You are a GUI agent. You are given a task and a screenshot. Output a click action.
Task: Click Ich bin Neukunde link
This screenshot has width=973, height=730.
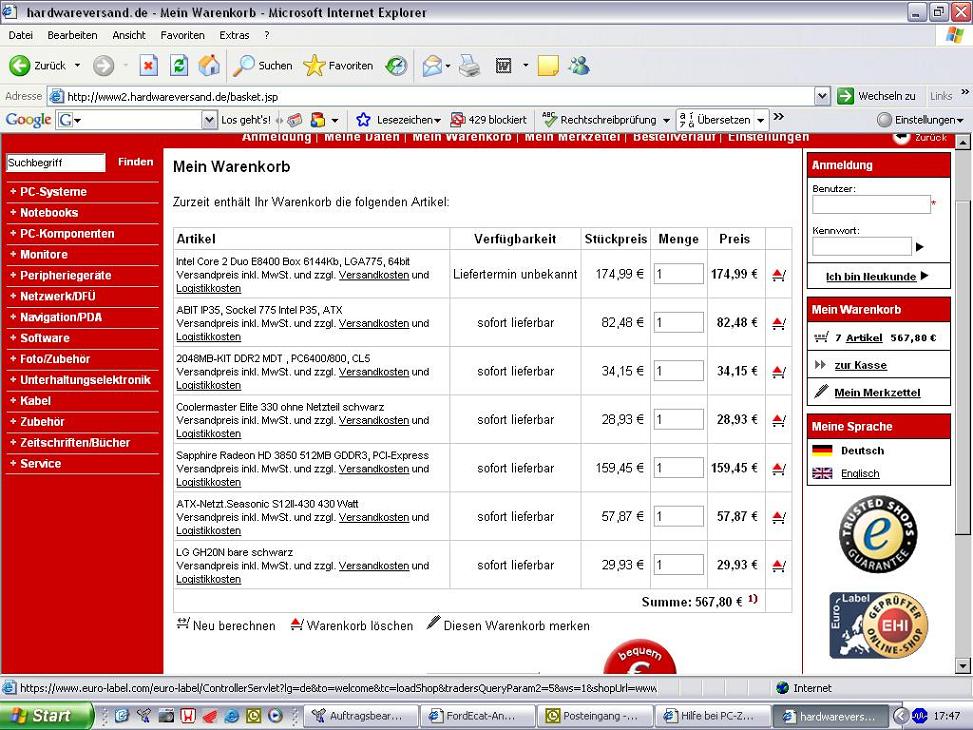pos(871,276)
